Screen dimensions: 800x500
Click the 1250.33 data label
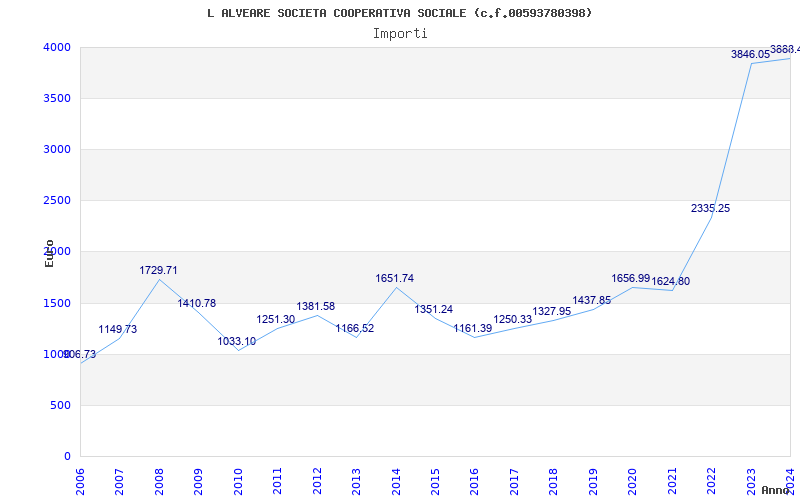click(513, 320)
